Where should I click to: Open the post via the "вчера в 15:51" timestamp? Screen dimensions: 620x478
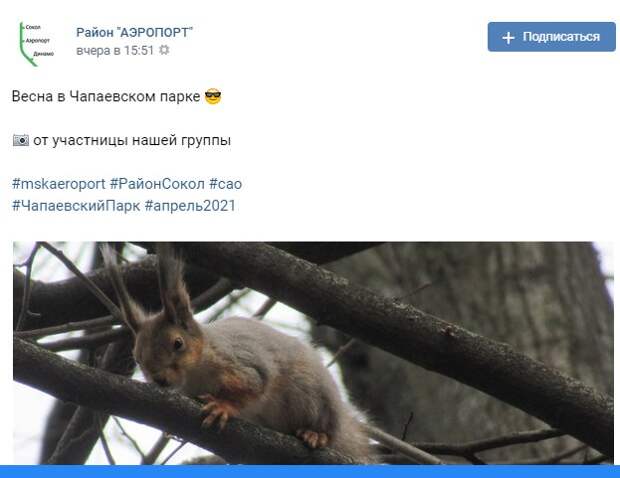tap(115, 51)
